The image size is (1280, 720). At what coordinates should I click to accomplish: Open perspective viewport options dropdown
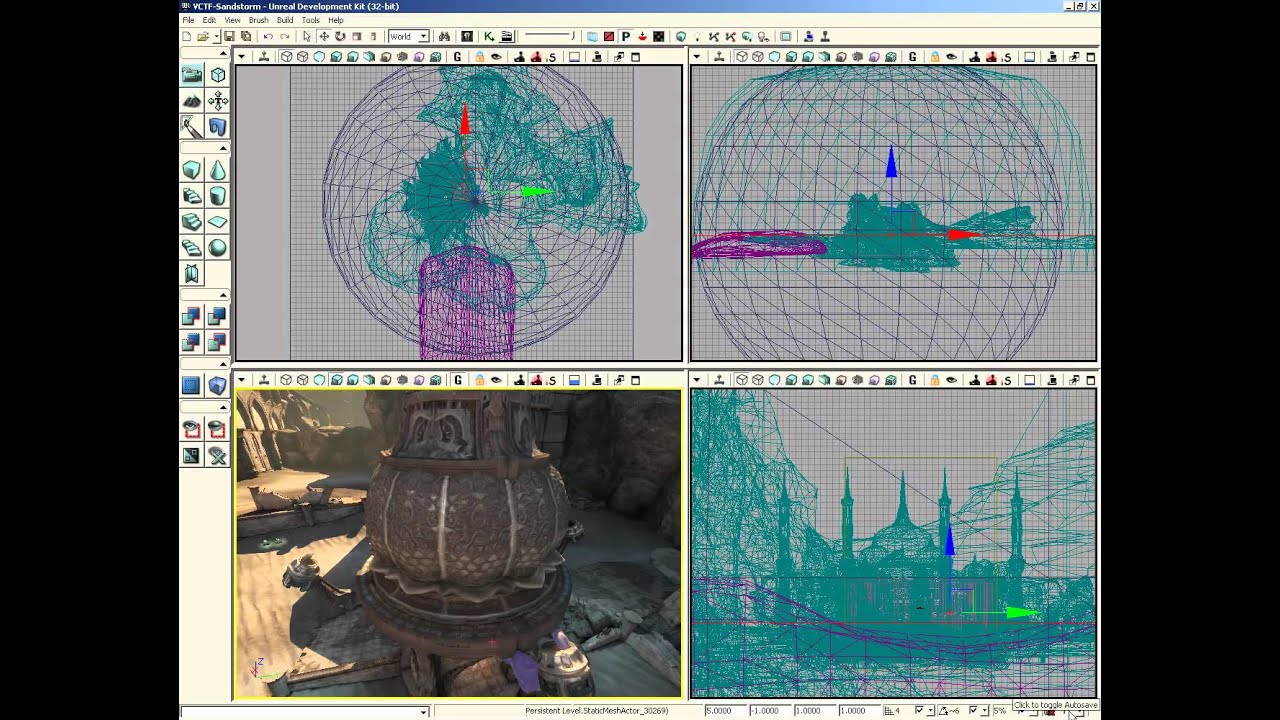coord(241,380)
